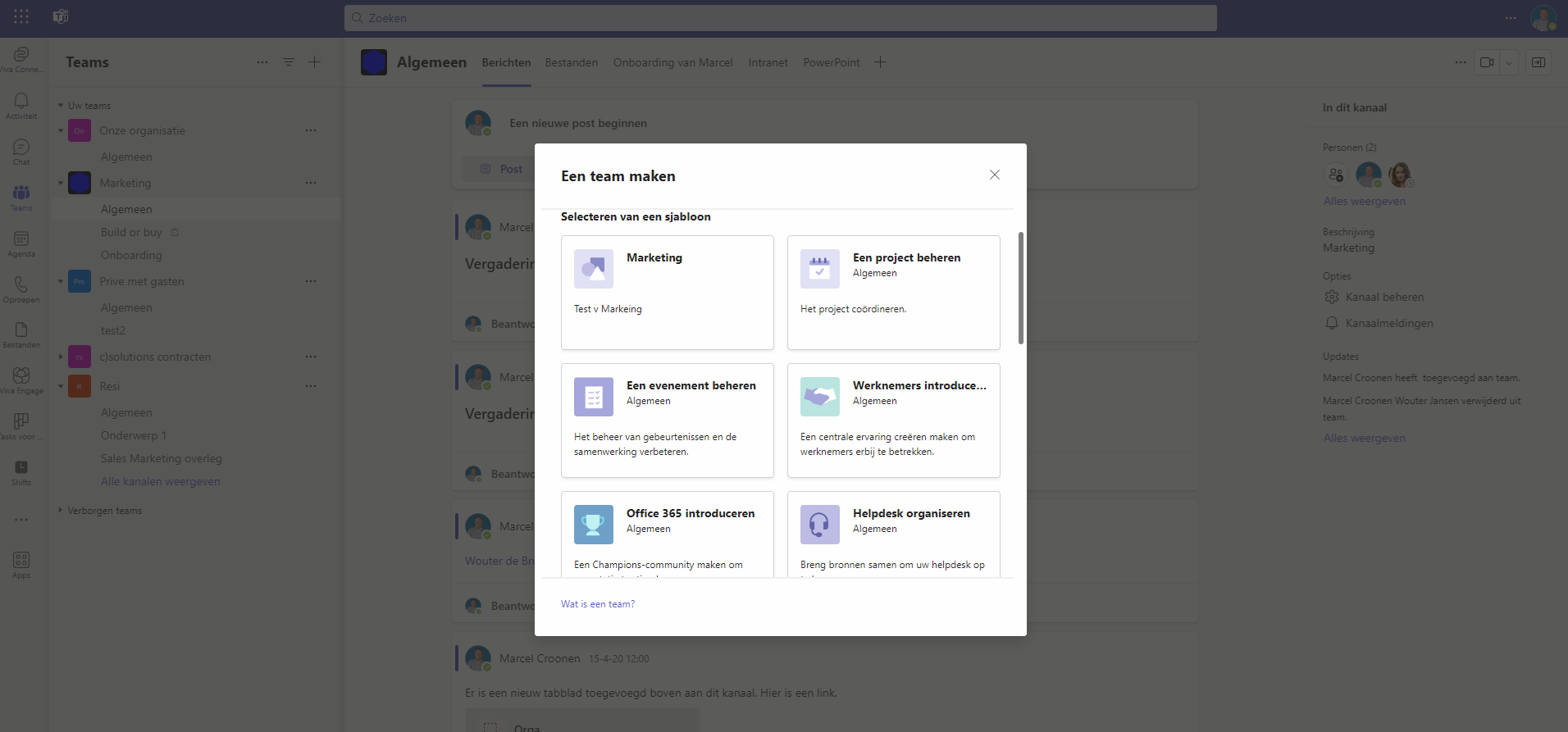Open the Teams list filter icon
The height and width of the screenshot is (732, 1568).
click(289, 62)
